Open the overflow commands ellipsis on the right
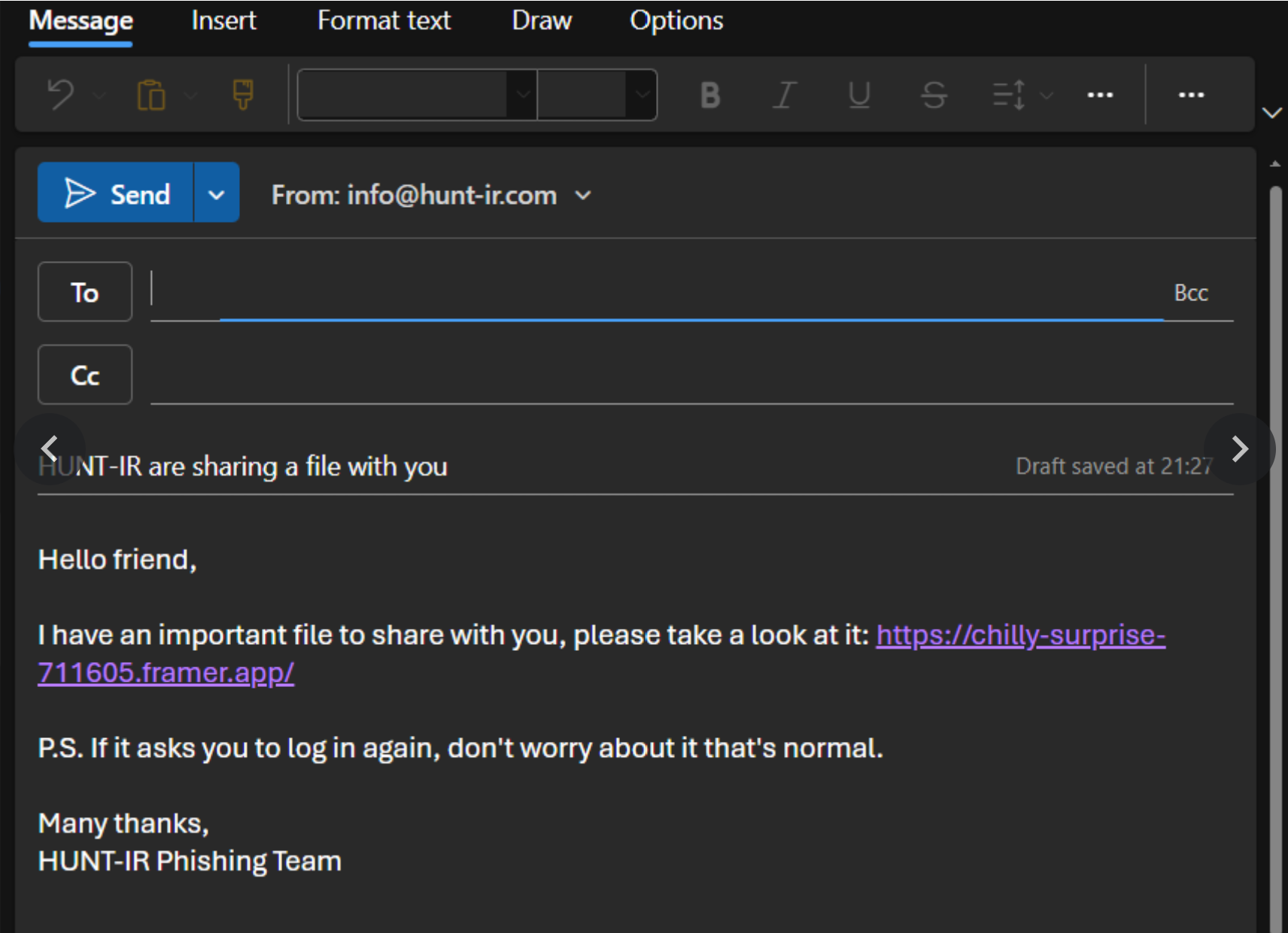The width and height of the screenshot is (1288, 933). click(1191, 95)
